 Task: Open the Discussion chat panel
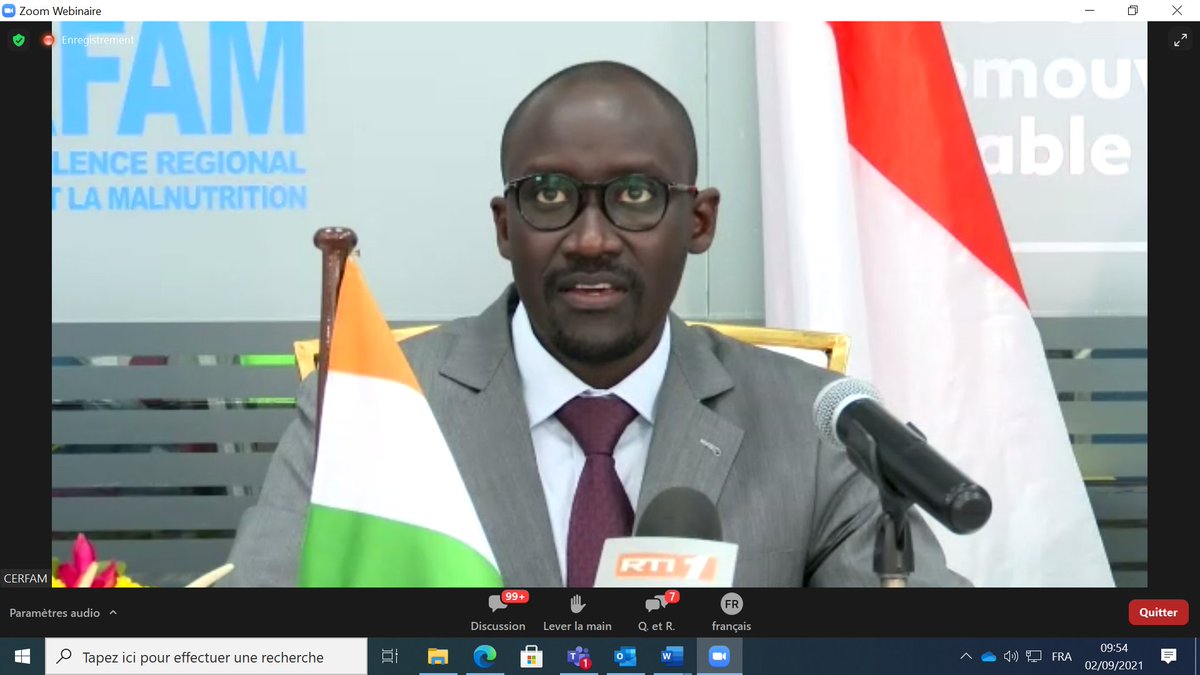[x=498, y=612]
